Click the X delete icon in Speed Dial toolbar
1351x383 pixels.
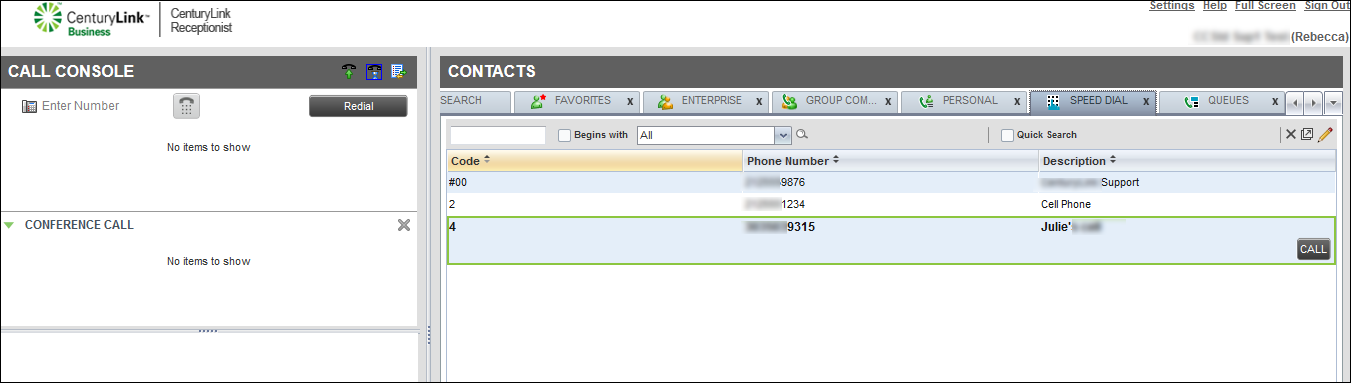coord(1290,134)
